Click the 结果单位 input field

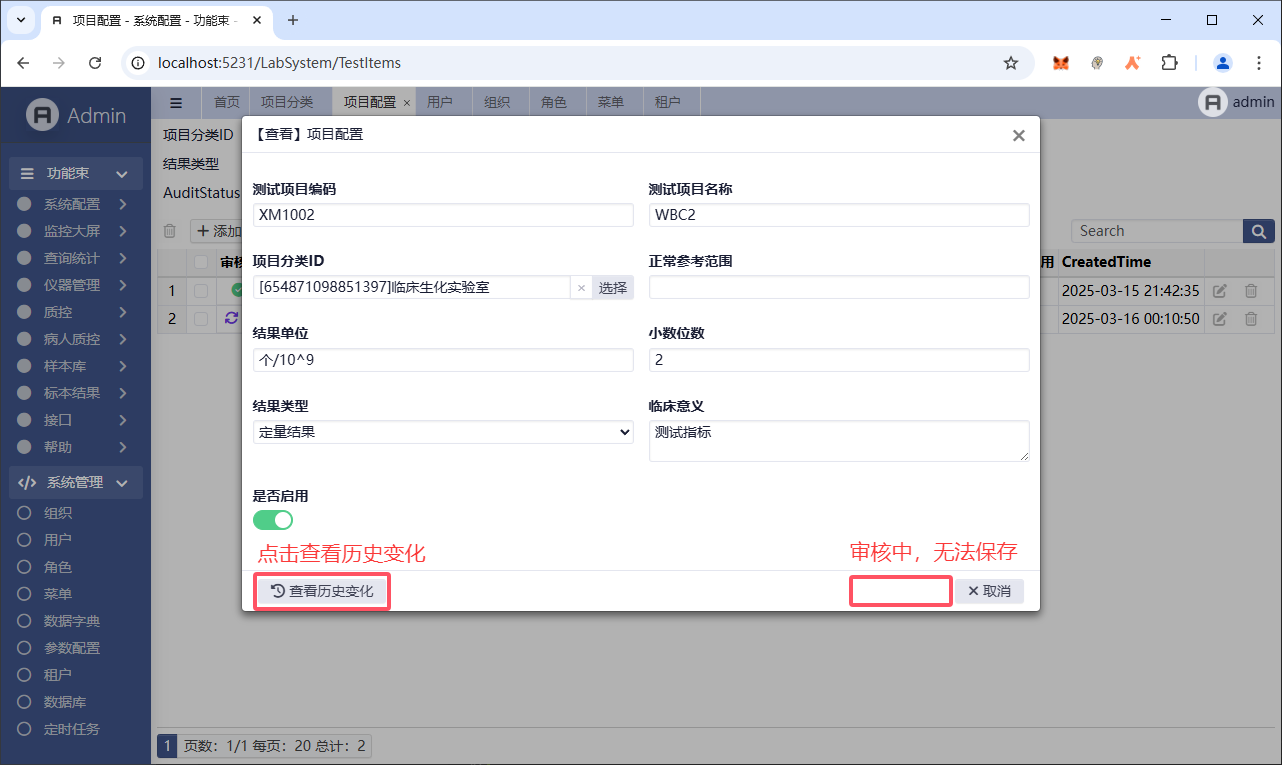point(443,360)
